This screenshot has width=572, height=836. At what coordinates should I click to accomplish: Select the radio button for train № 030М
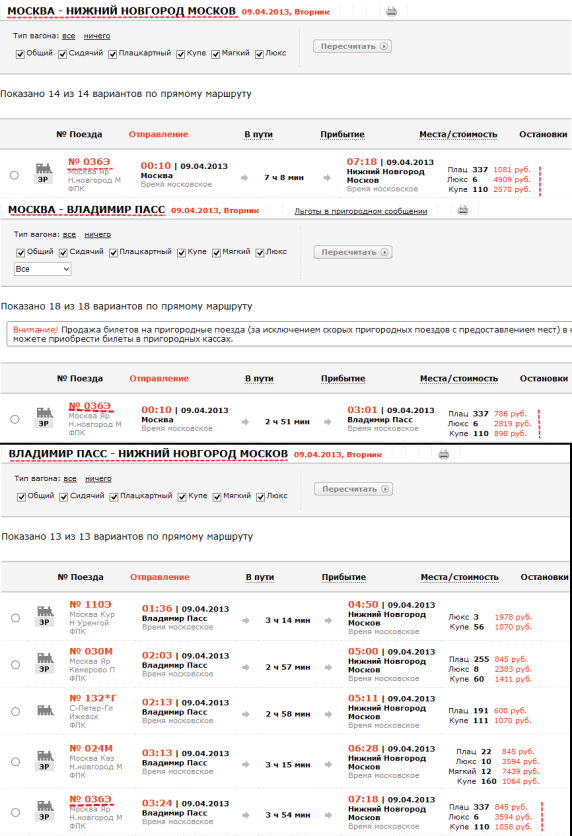[15, 664]
